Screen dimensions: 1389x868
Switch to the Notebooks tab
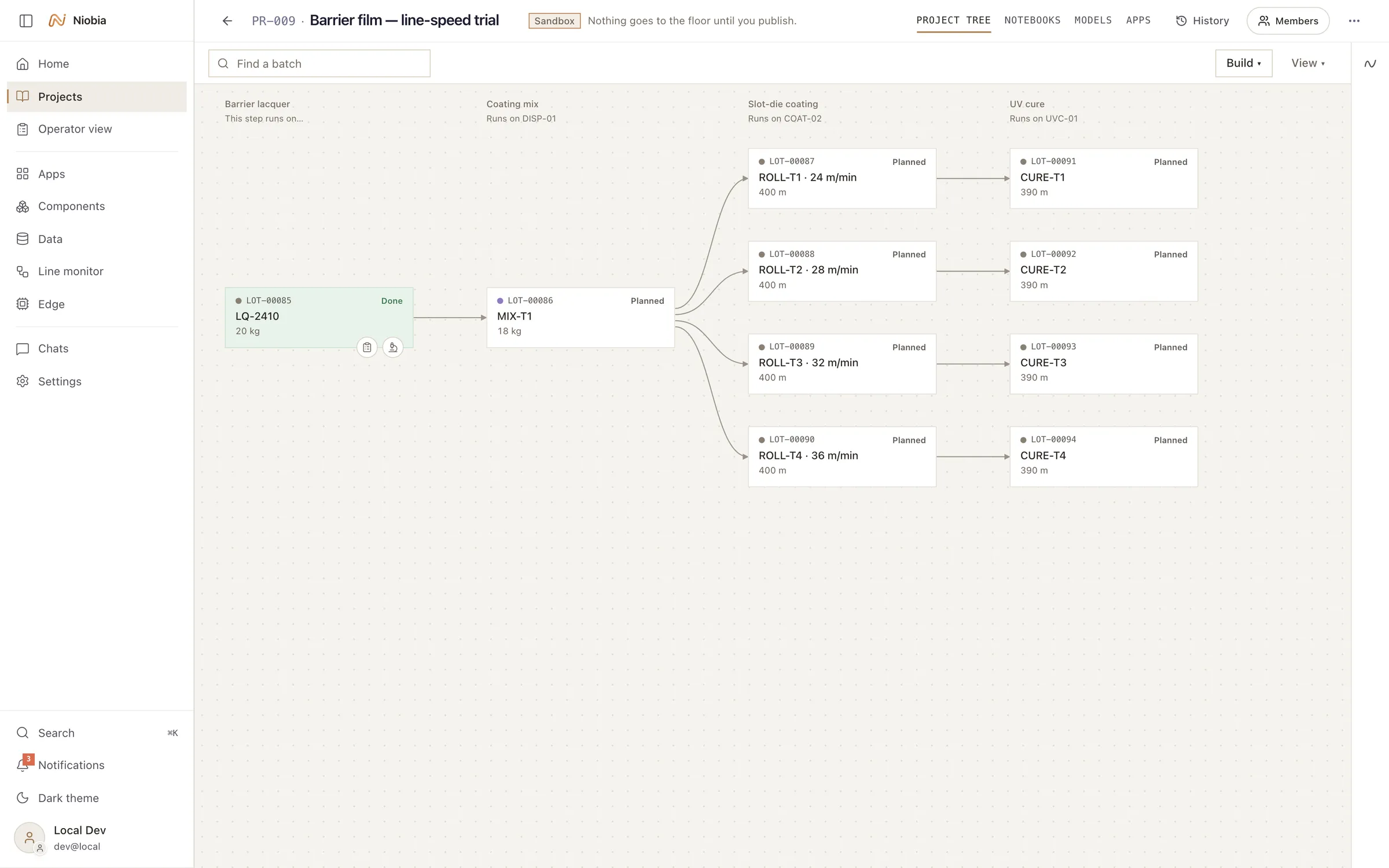click(1032, 21)
